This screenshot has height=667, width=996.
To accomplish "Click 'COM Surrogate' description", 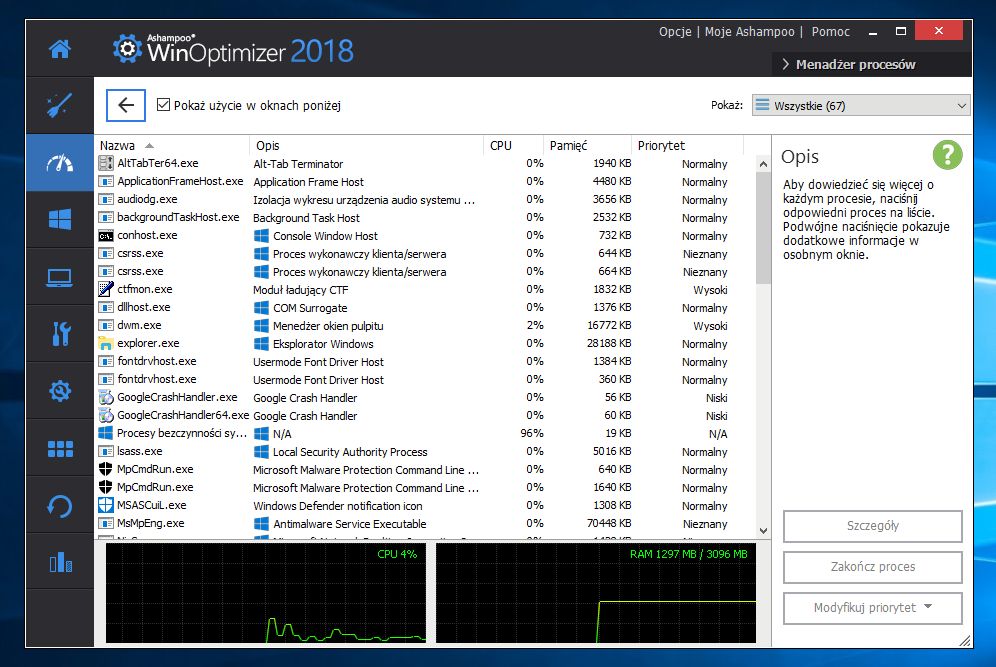I will pyautogui.click(x=310, y=308).
